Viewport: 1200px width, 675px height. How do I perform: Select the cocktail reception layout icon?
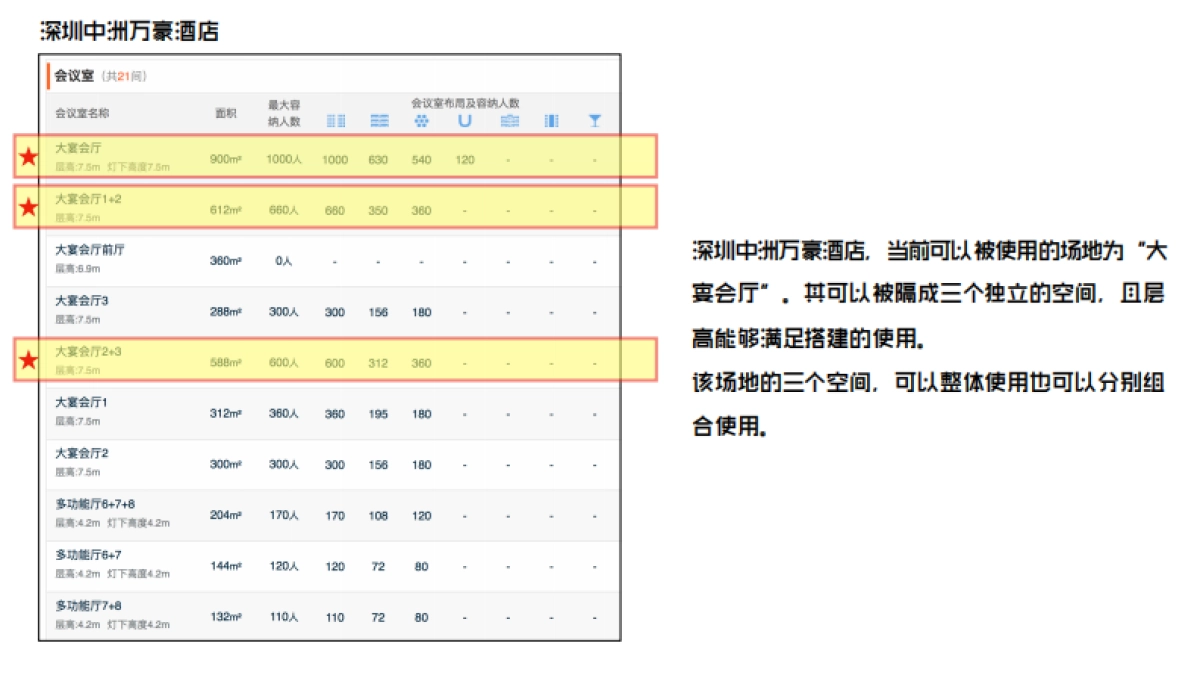pos(594,120)
